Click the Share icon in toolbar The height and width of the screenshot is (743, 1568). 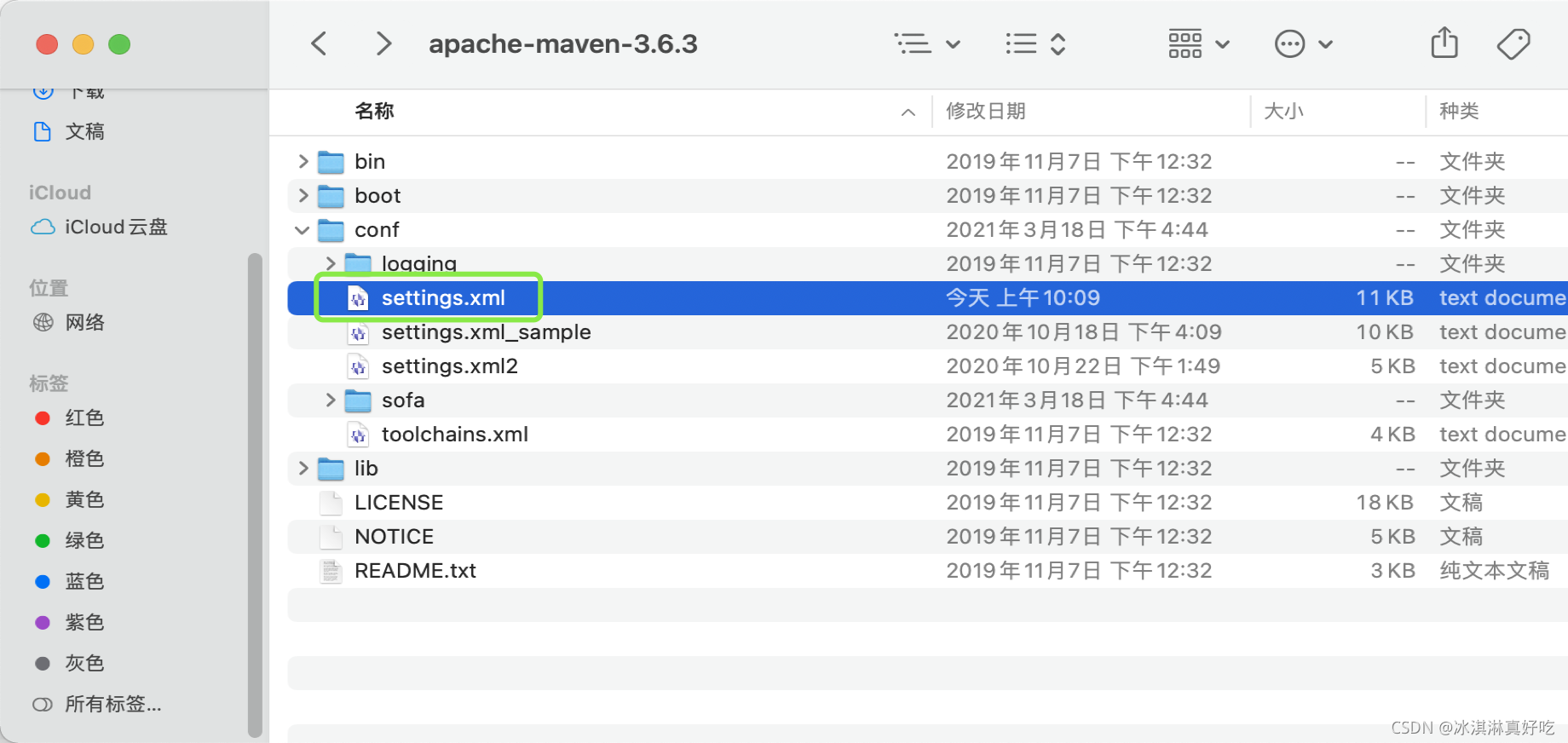tap(1444, 43)
